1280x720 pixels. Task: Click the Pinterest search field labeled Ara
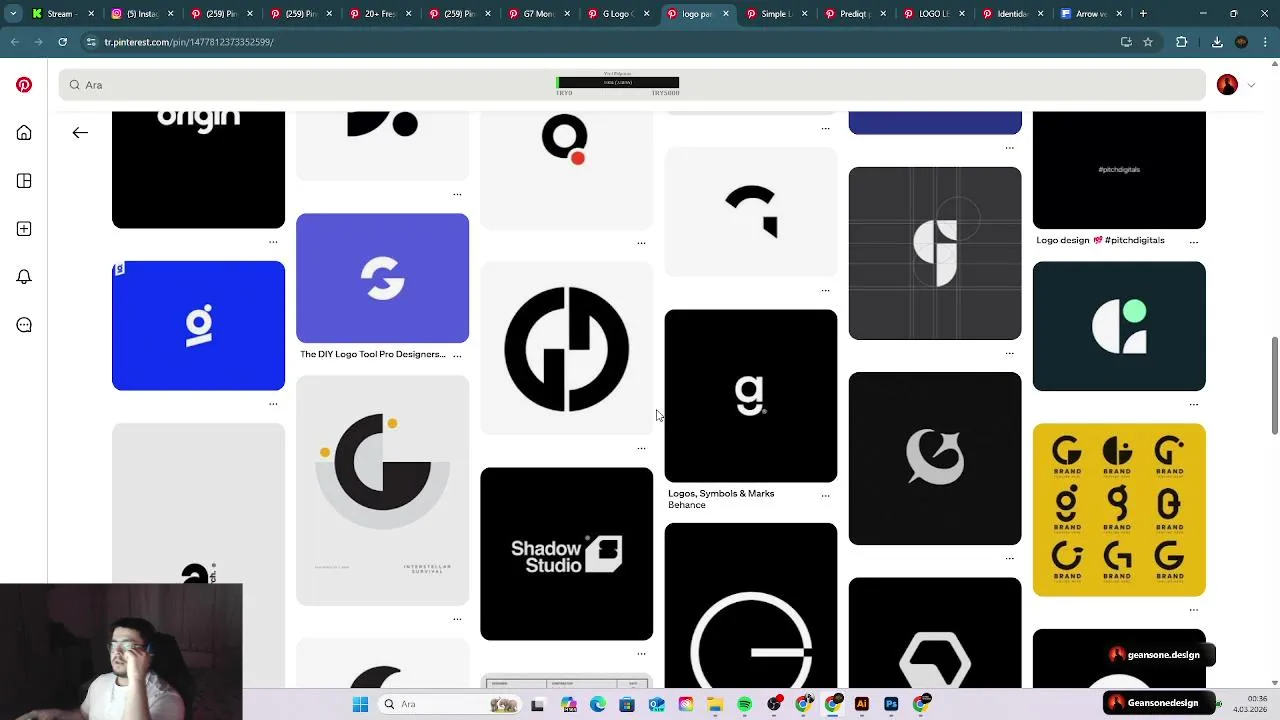pos(632,85)
